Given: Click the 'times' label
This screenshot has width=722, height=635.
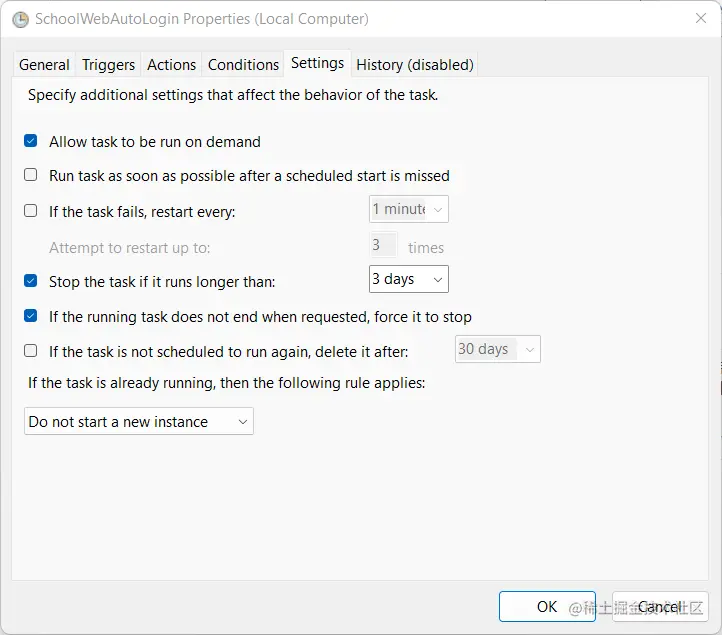Looking at the screenshot, I should (x=426, y=248).
